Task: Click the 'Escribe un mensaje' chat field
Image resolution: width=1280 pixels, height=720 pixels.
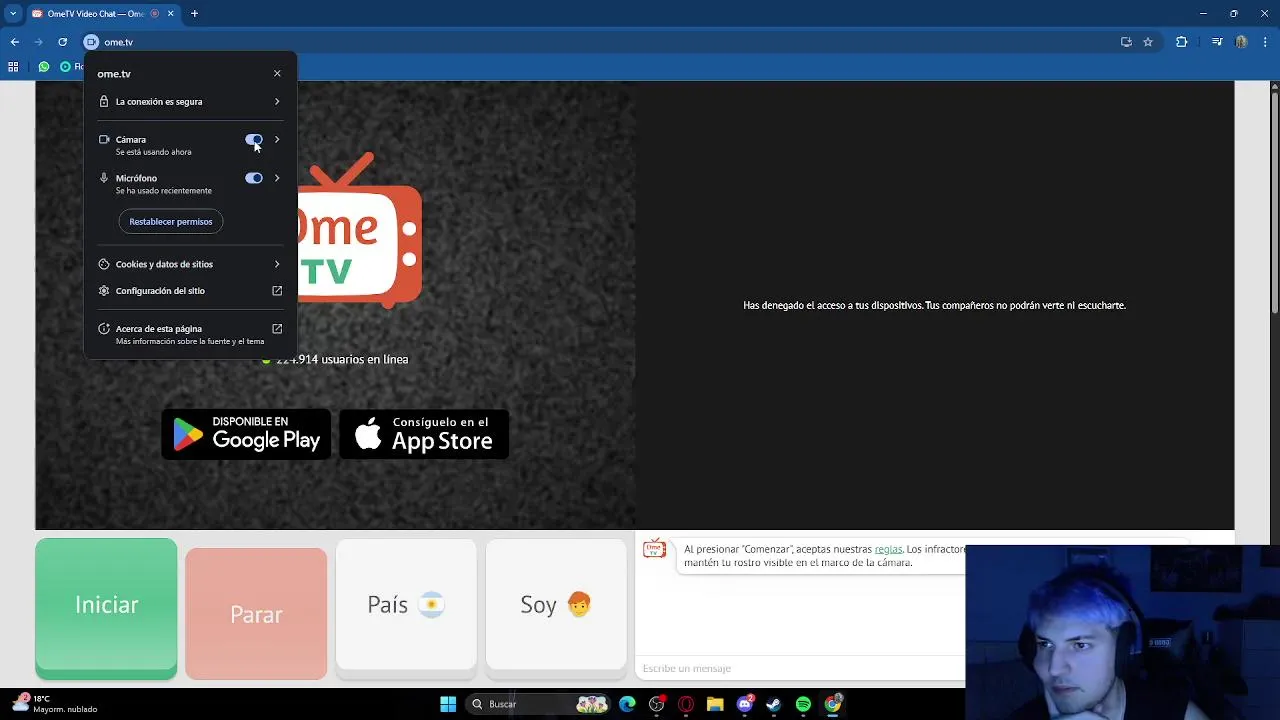Action: [x=800, y=668]
